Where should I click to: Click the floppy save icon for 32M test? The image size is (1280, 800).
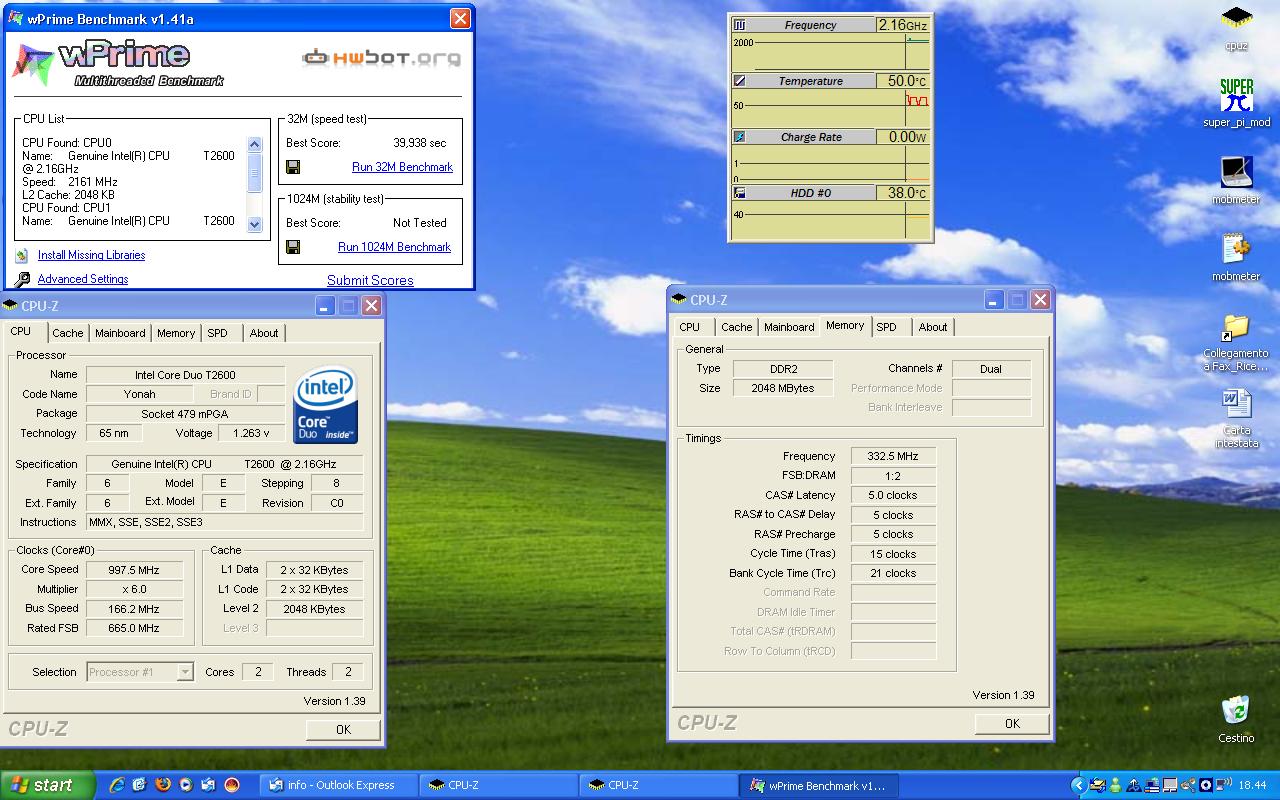coord(293,167)
